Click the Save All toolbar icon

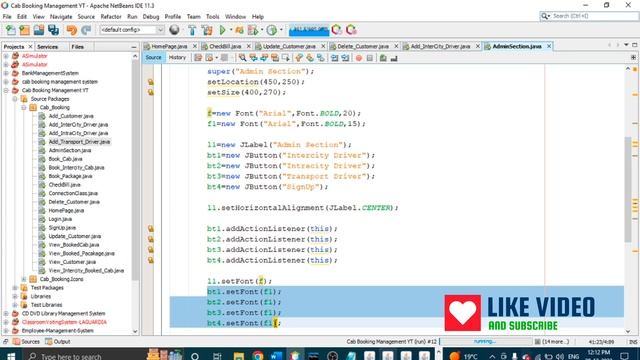pos(53,30)
